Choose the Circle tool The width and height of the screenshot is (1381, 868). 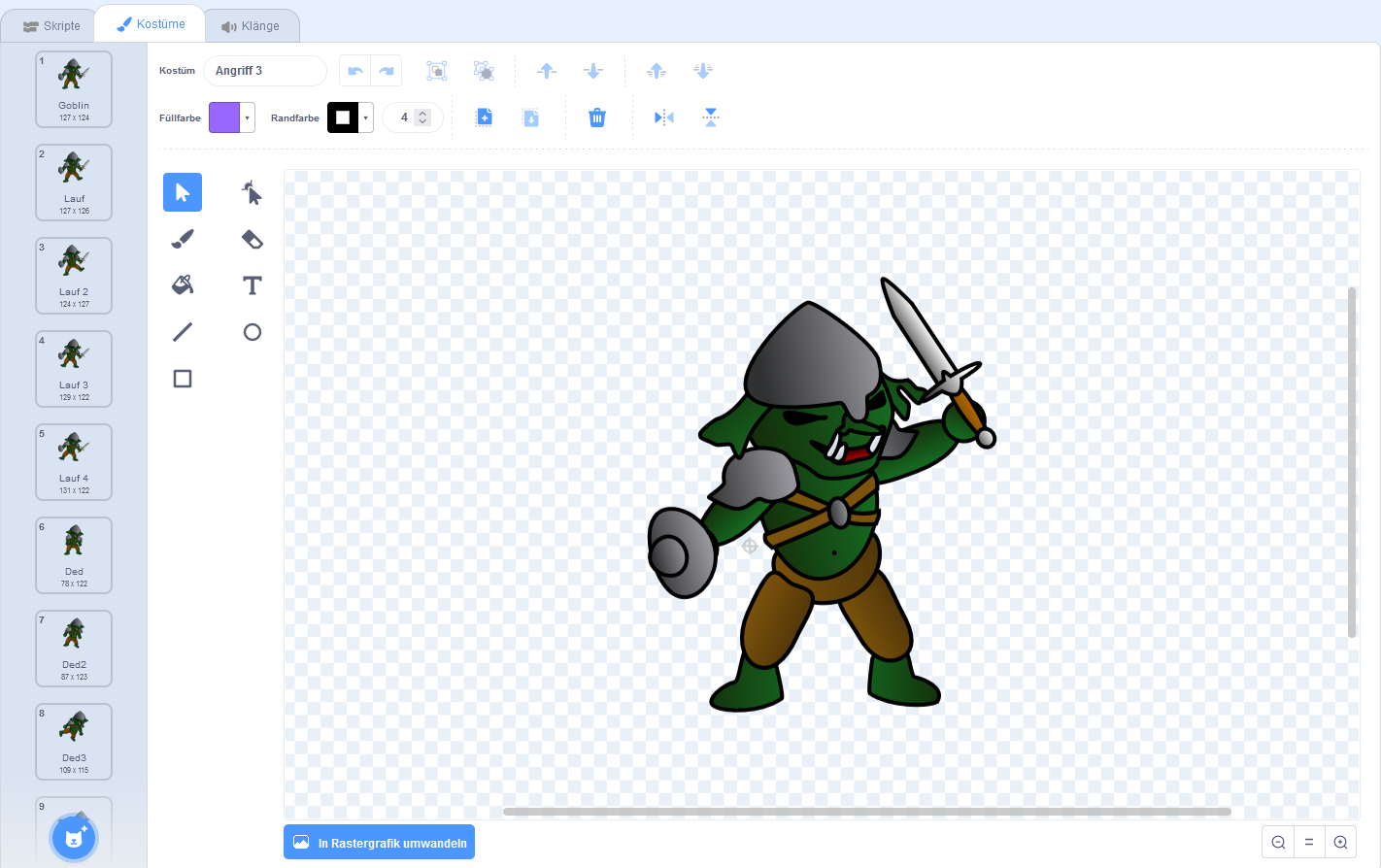tap(252, 332)
